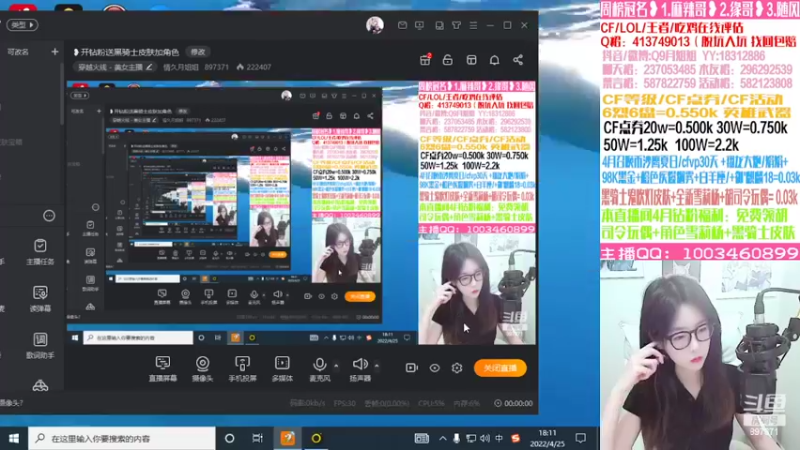
Task: Expand the speaker volume arrow
Action: click(377, 365)
